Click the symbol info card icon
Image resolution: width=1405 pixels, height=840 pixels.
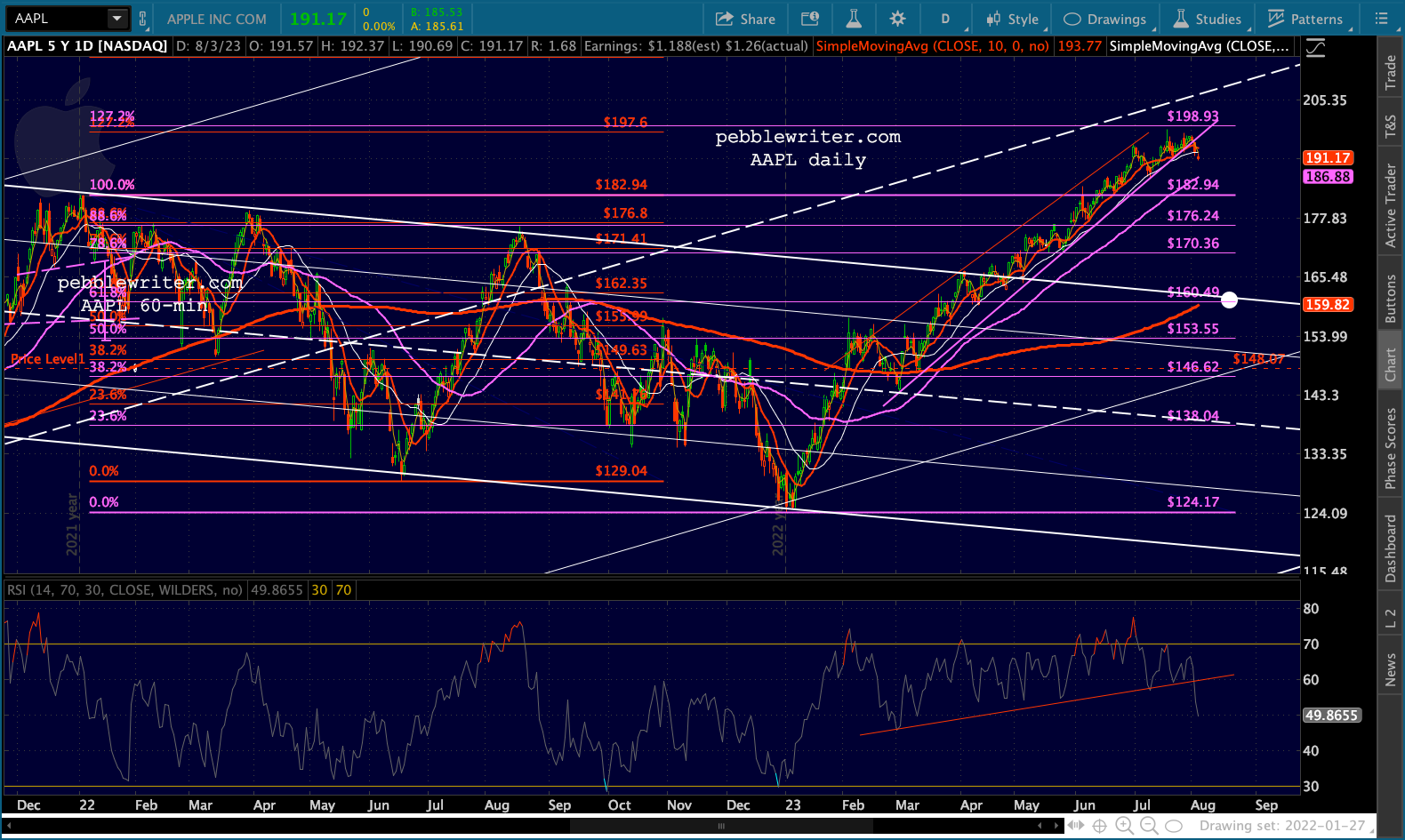coord(810,19)
